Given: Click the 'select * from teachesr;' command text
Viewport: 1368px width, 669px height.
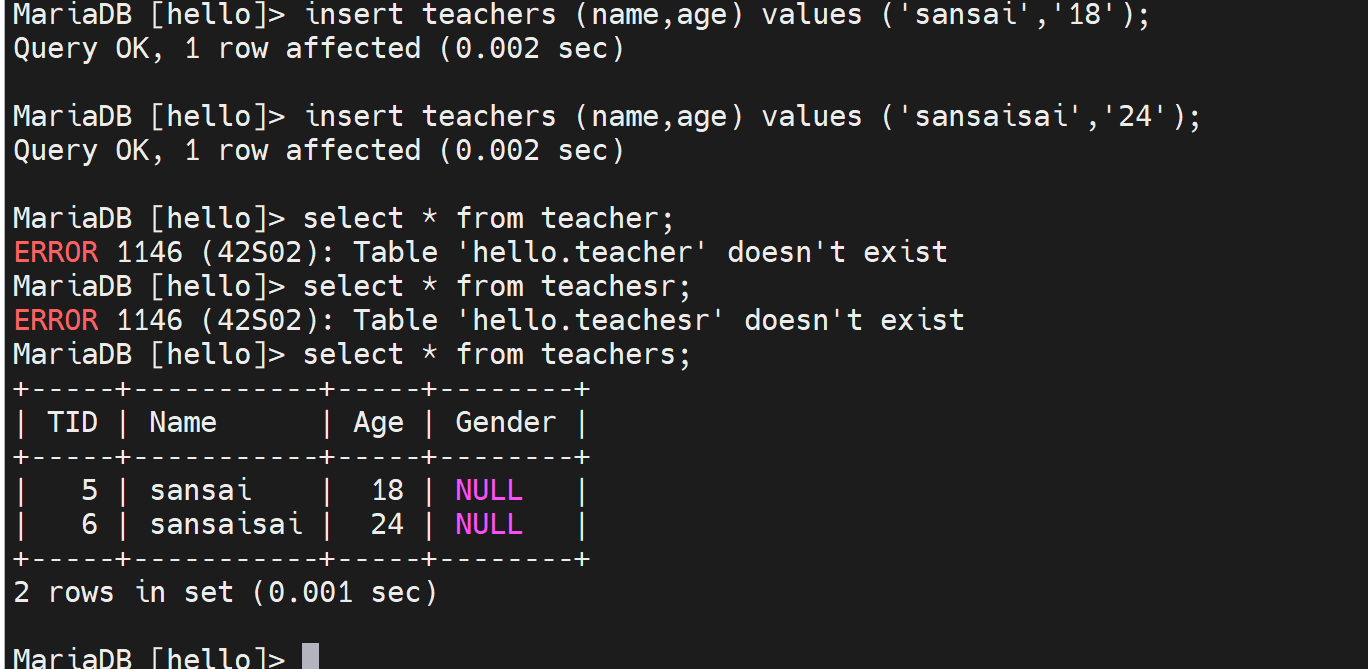Looking at the screenshot, I should [x=497, y=287].
